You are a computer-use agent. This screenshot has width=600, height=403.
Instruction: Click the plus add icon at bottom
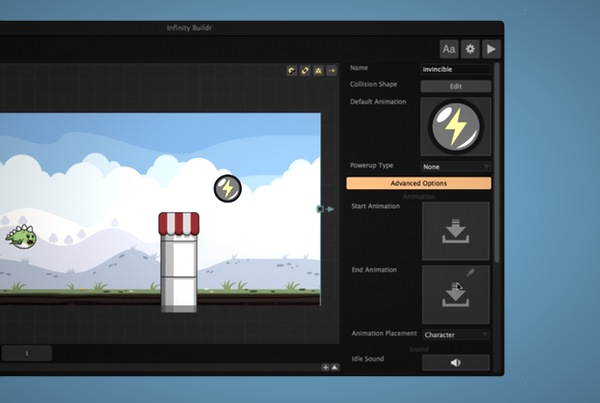click(x=325, y=367)
